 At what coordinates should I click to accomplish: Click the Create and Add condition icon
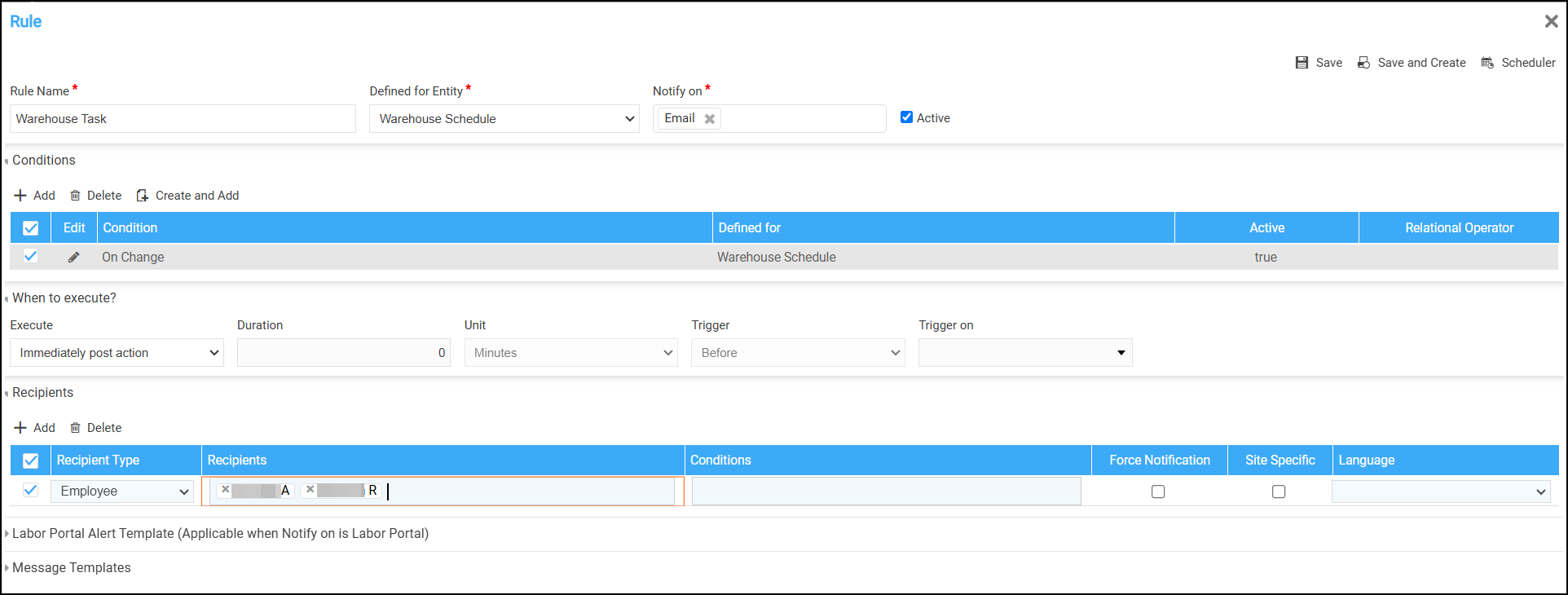pos(143,196)
